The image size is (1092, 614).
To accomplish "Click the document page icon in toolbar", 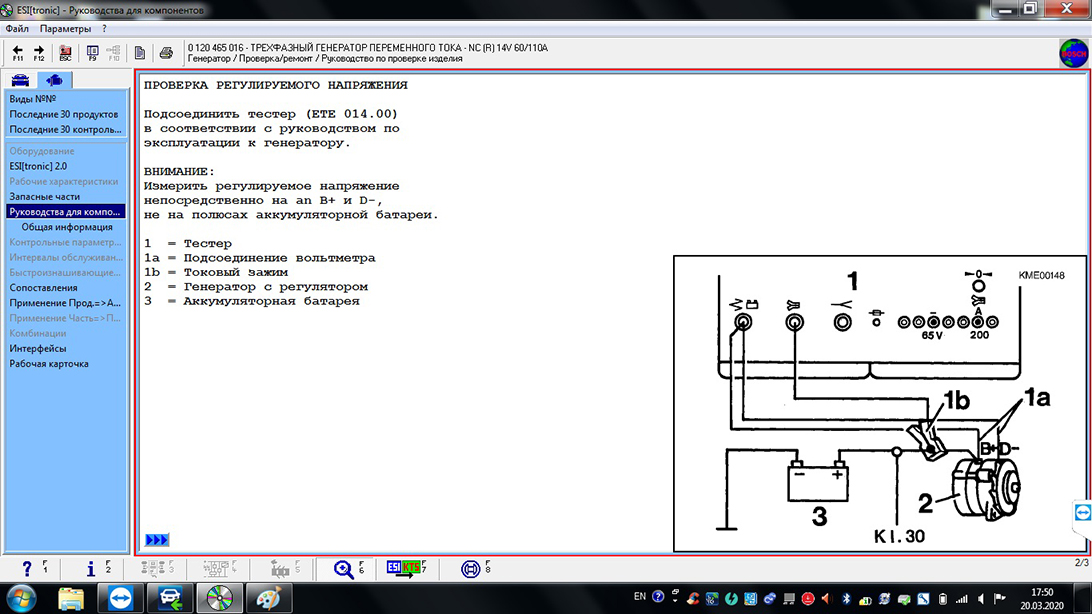I will tap(139, 53).
